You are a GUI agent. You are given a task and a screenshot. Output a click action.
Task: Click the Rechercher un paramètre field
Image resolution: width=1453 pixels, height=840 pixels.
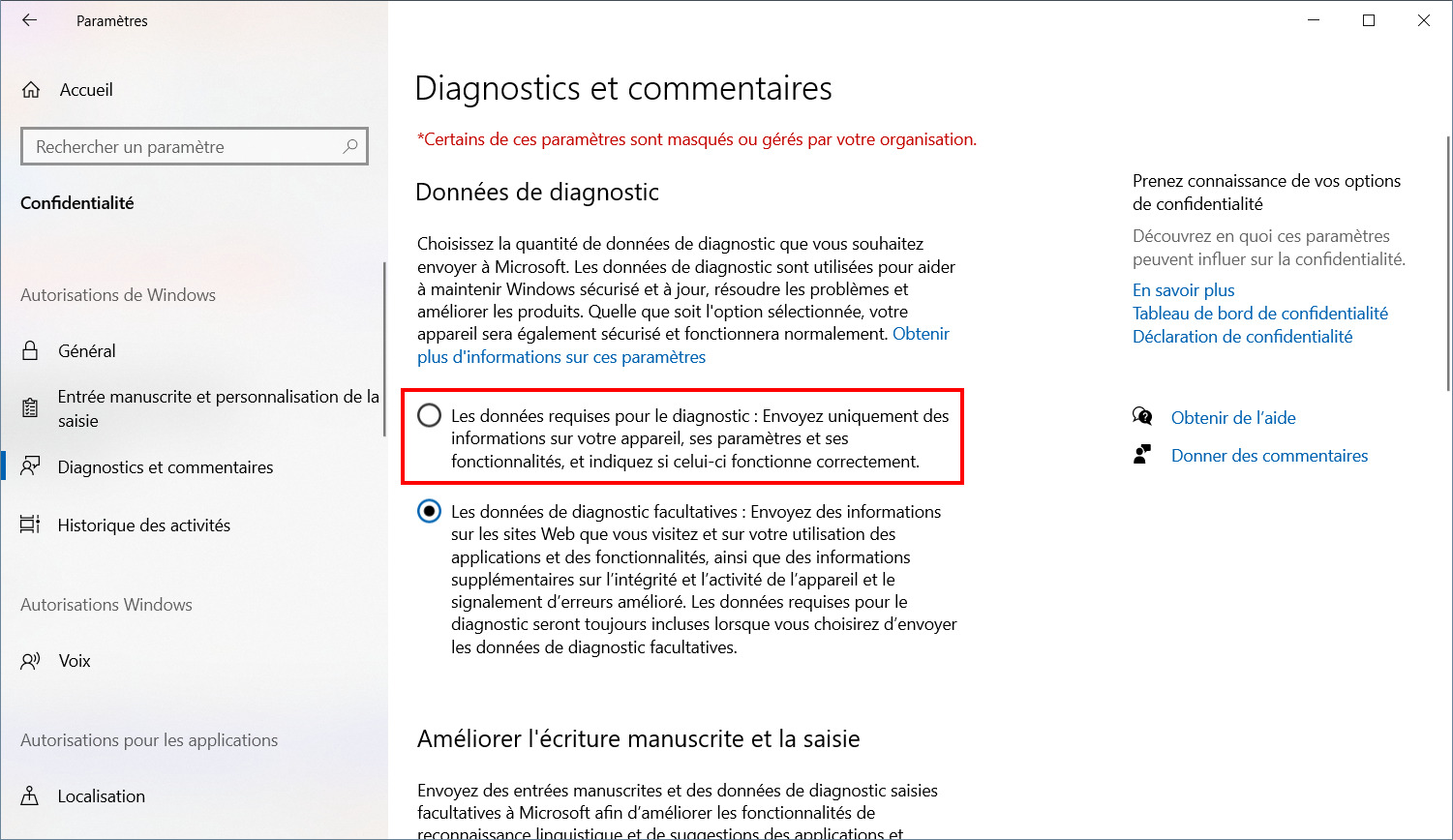click(195, 146)
